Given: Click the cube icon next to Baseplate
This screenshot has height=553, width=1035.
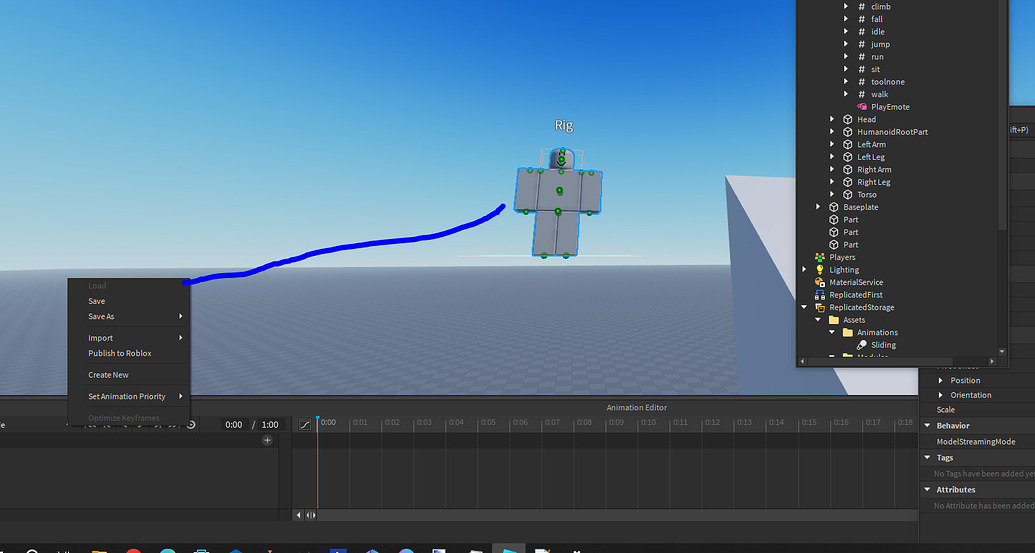Looking at the screenshot, I should (834, 207).
